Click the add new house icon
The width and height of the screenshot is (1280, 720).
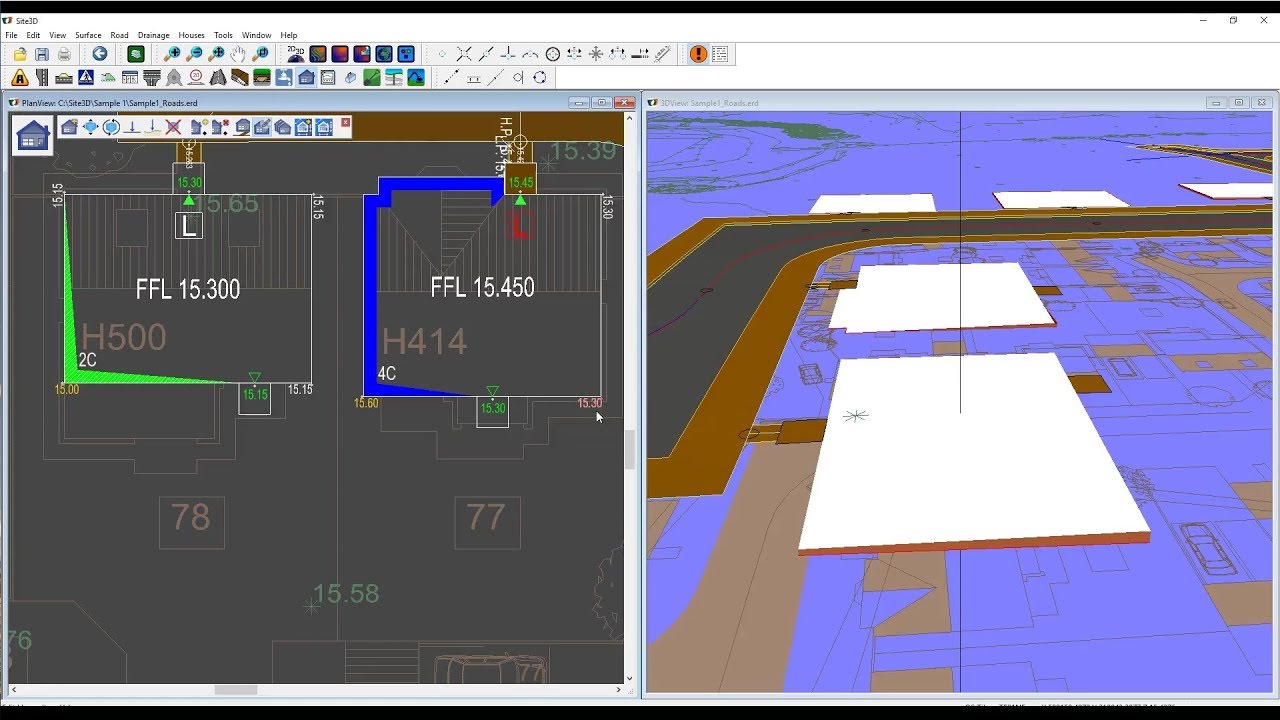69,127
